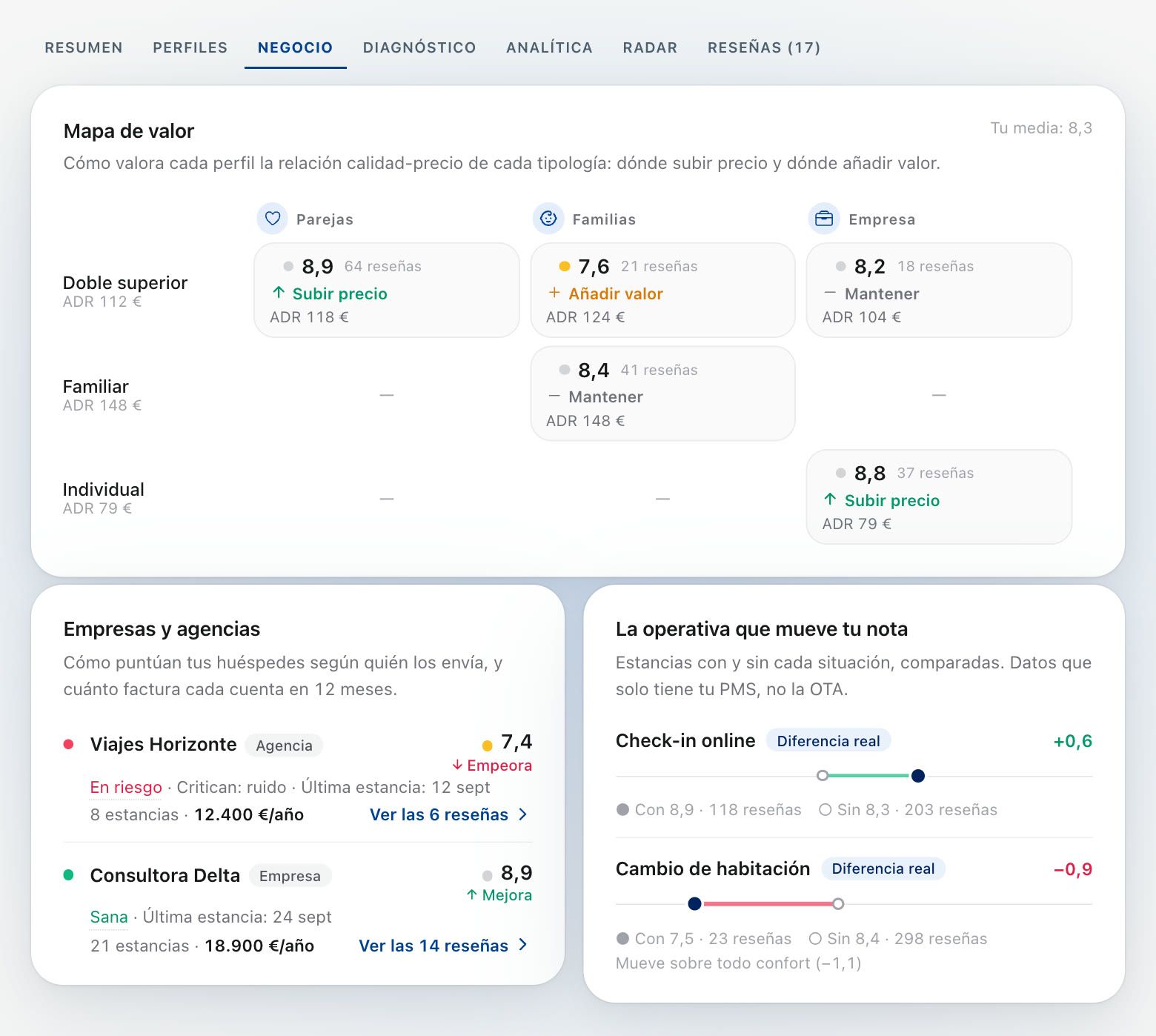1156x1036 pixels.
Task: Click the heart icon next to Parejas
Action: [x=273, y=219]
